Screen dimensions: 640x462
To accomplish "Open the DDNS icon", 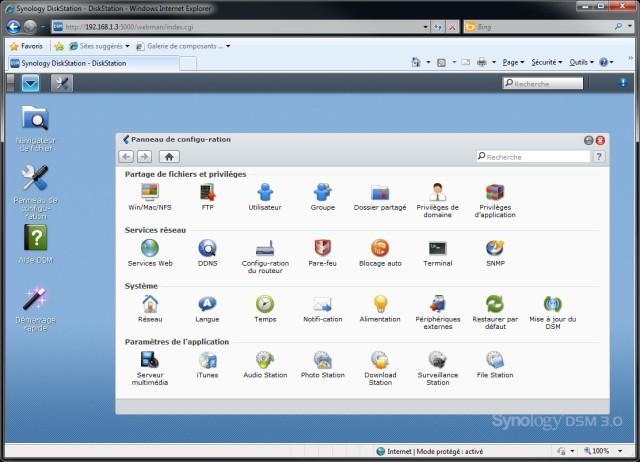I will [207, 253].
